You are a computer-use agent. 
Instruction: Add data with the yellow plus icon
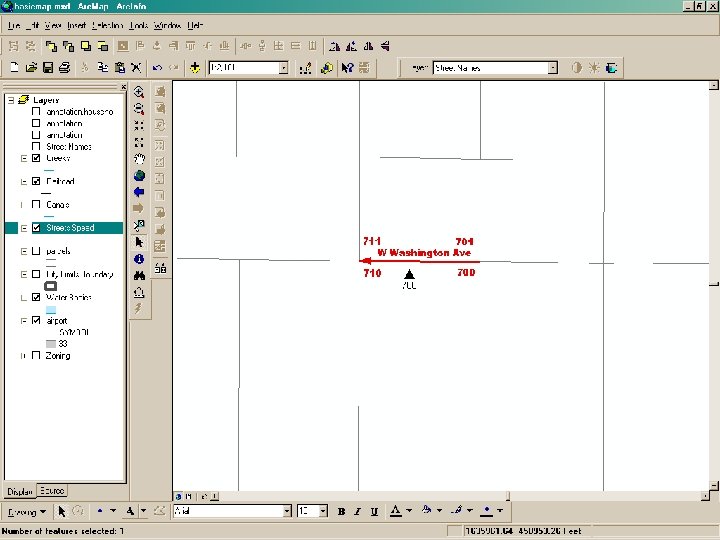pyautogui.click(x=195, y=68)
